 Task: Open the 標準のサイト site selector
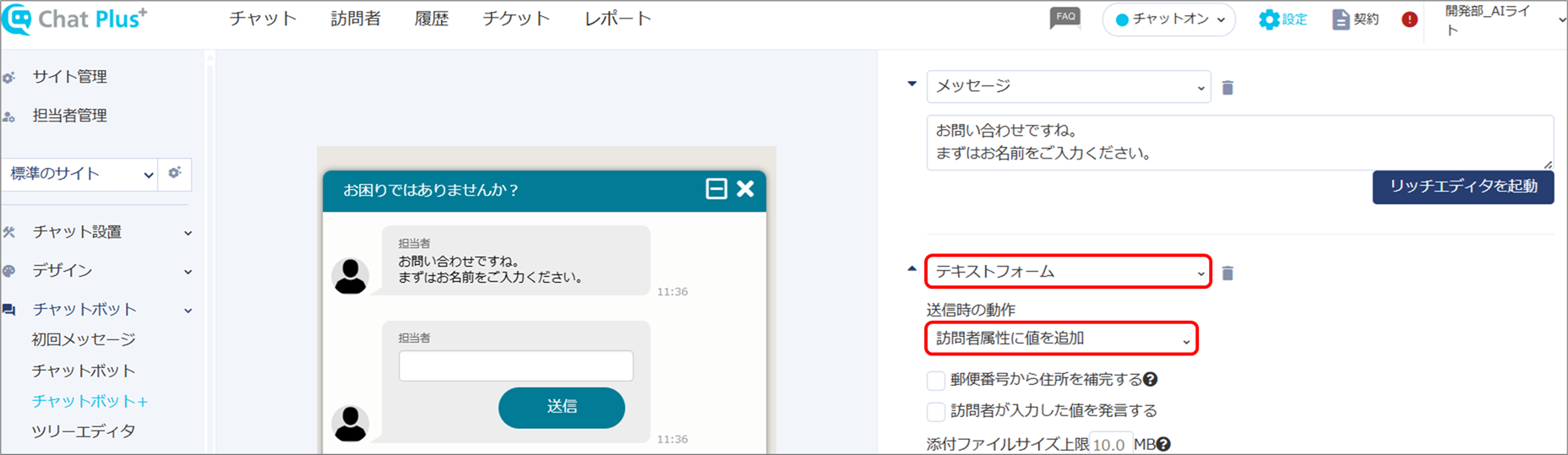click(x=79, y=174)
